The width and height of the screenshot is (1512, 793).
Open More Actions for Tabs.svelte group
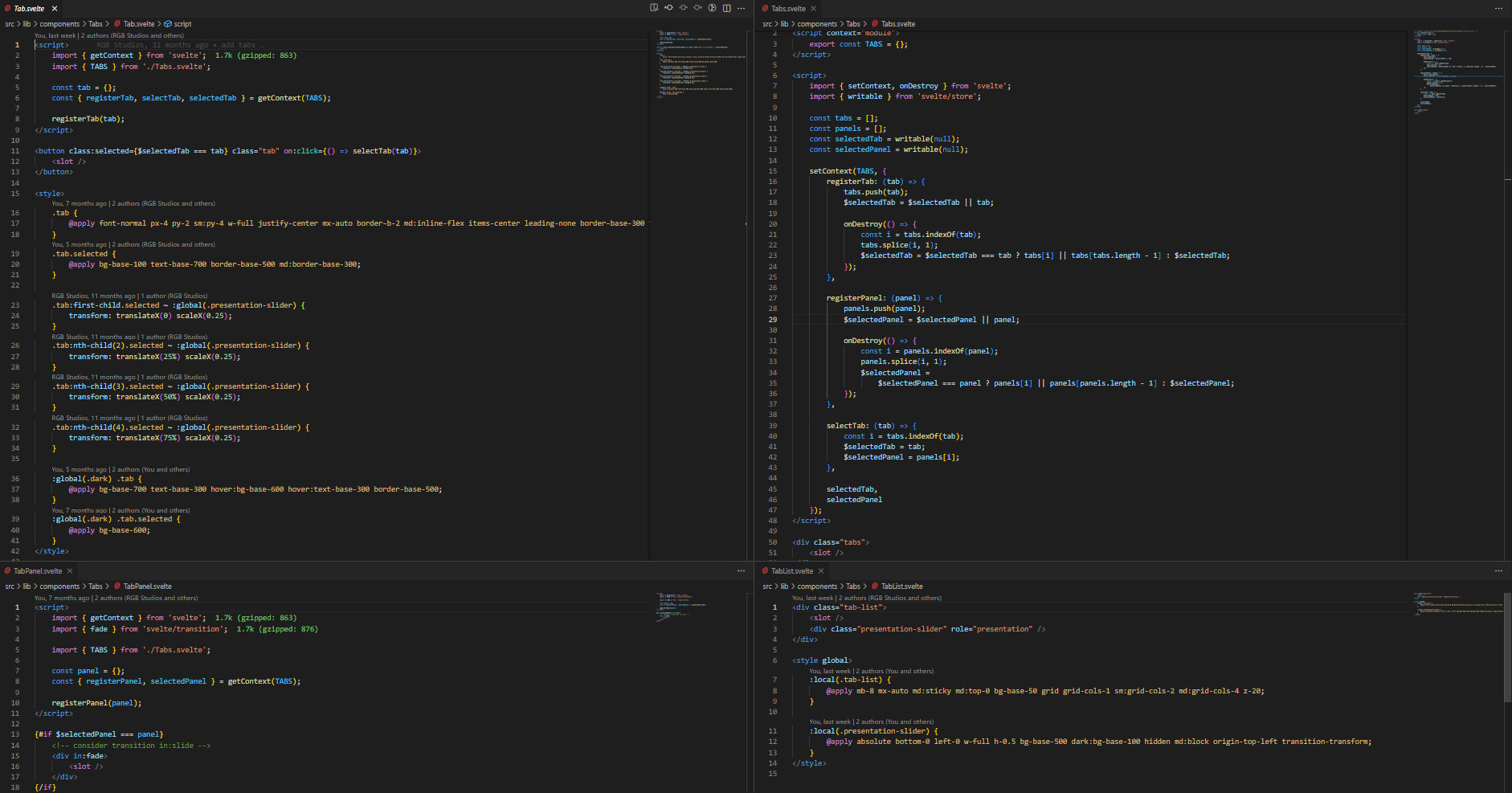click(1498, 8)
